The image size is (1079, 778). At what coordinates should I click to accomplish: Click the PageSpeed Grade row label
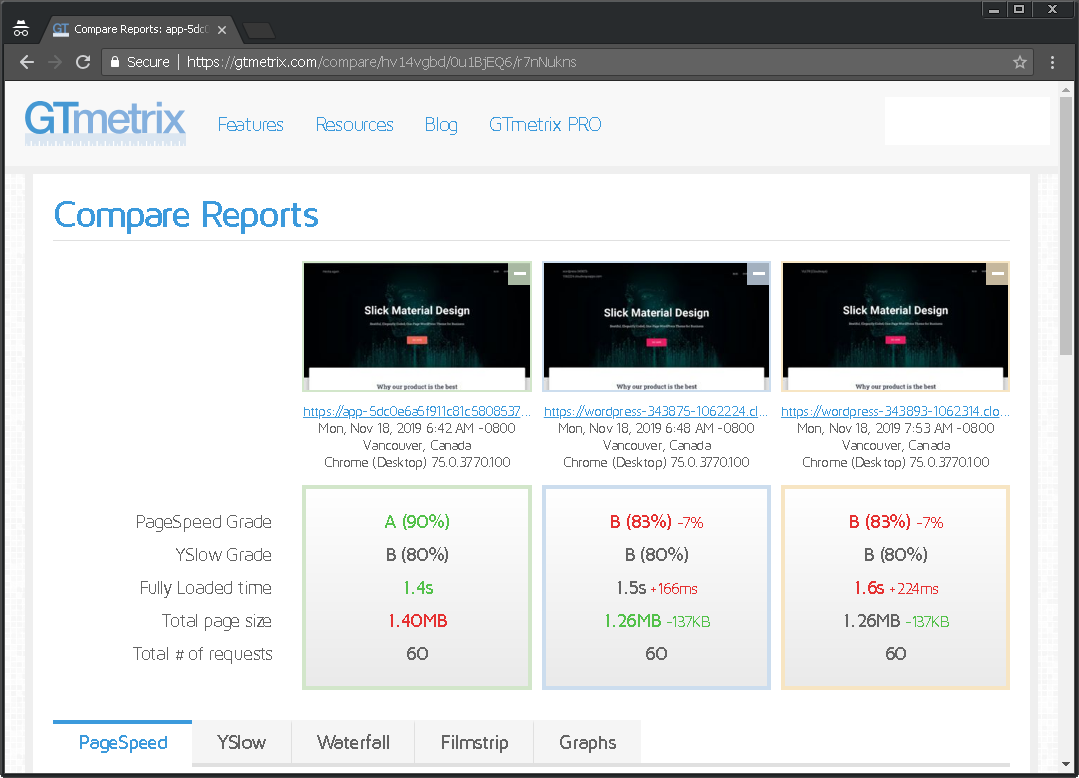point(204,521)
